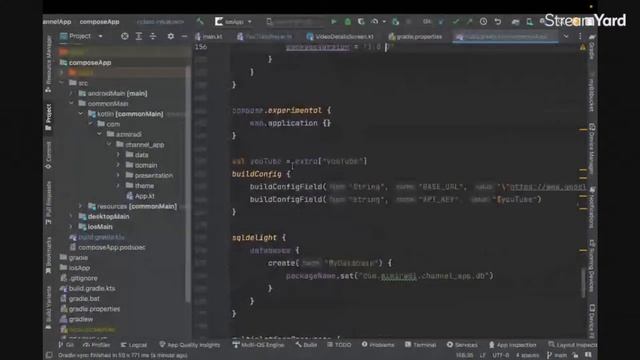640x360 pixels.
Task: Open the Bookmarks side tool window
Action: (x=49, y=255)
